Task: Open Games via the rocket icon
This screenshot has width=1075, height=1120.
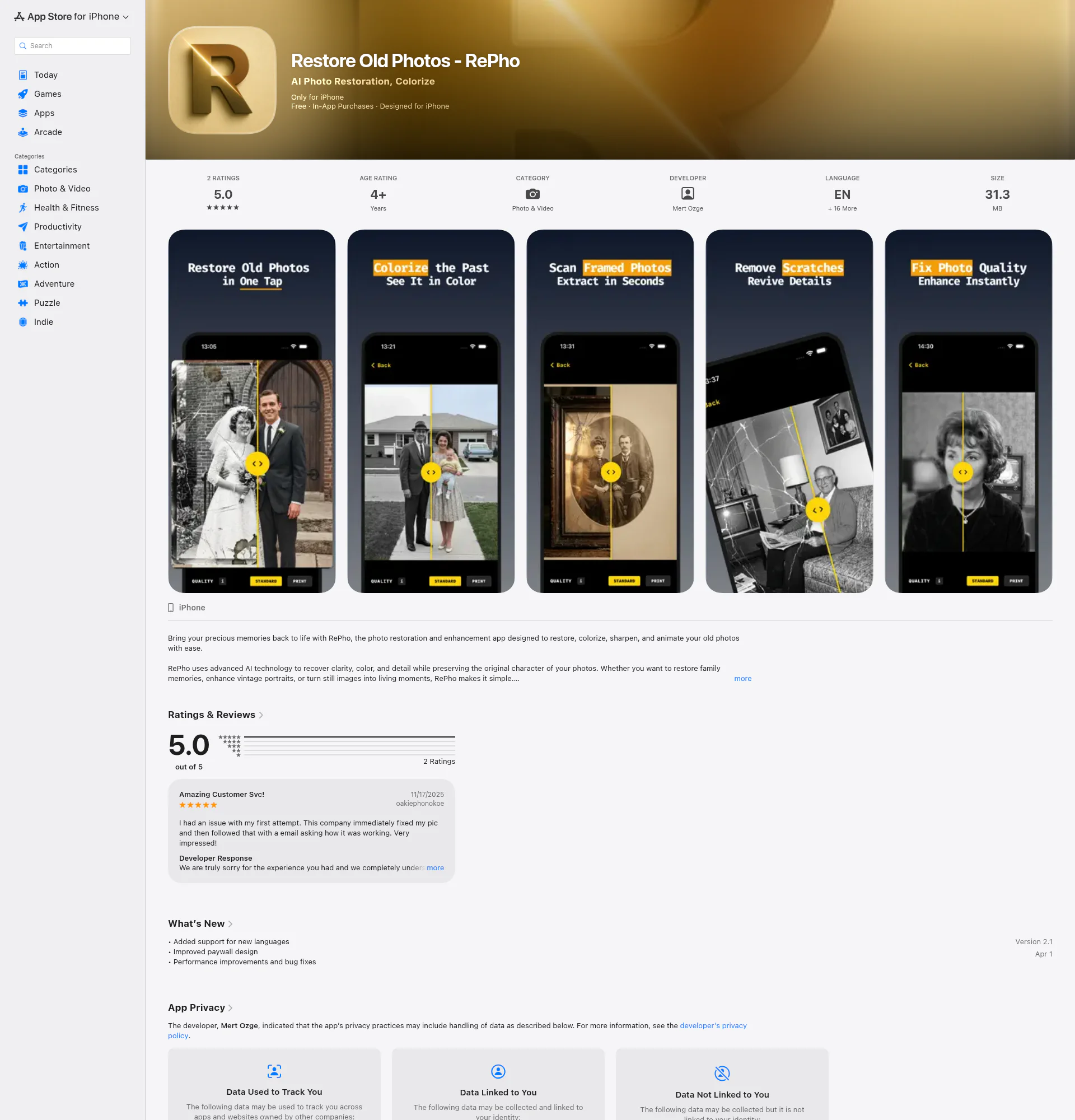Action: [x=23, y=94]
